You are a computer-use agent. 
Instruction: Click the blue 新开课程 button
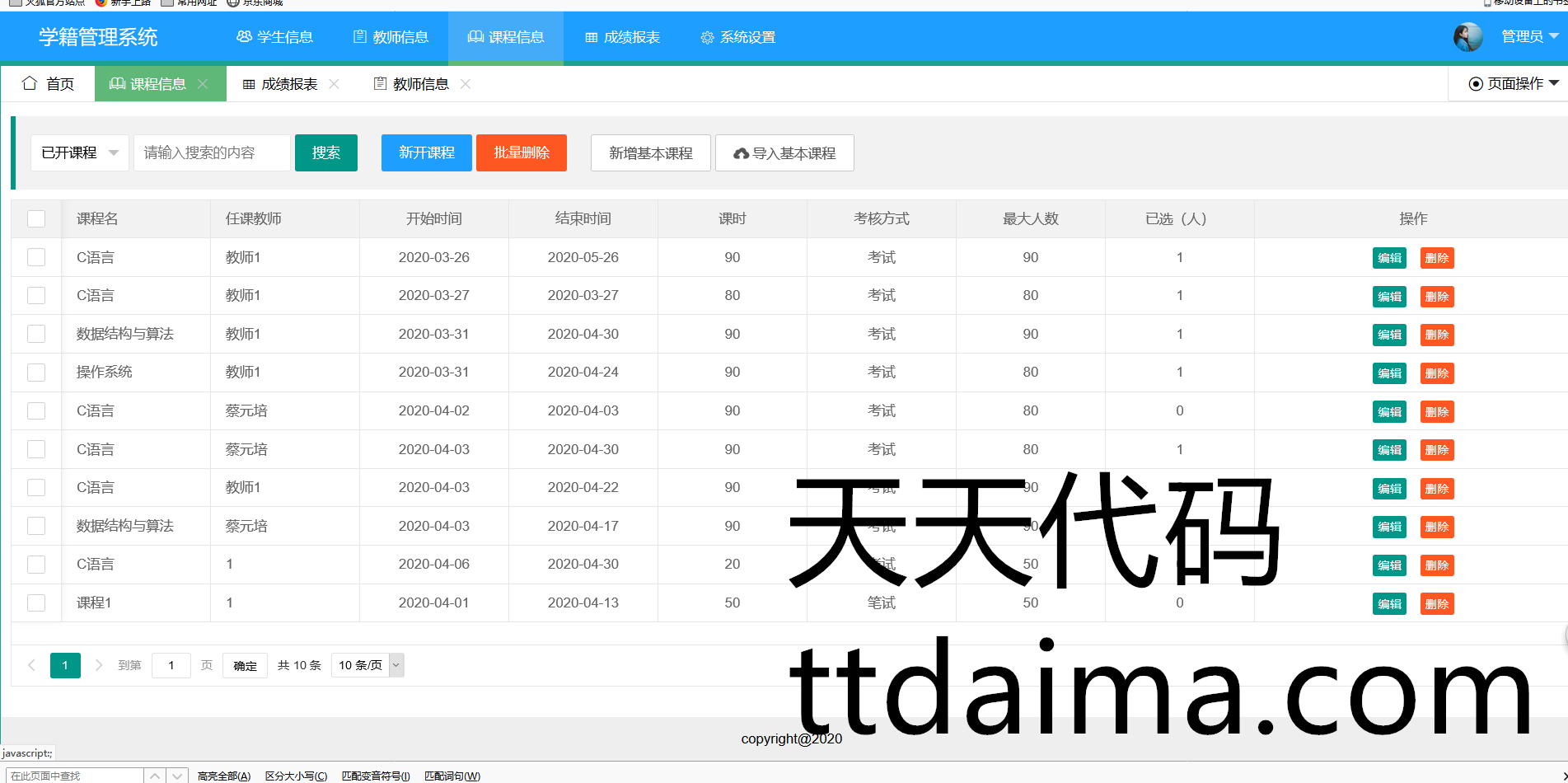tap(426, 152)
